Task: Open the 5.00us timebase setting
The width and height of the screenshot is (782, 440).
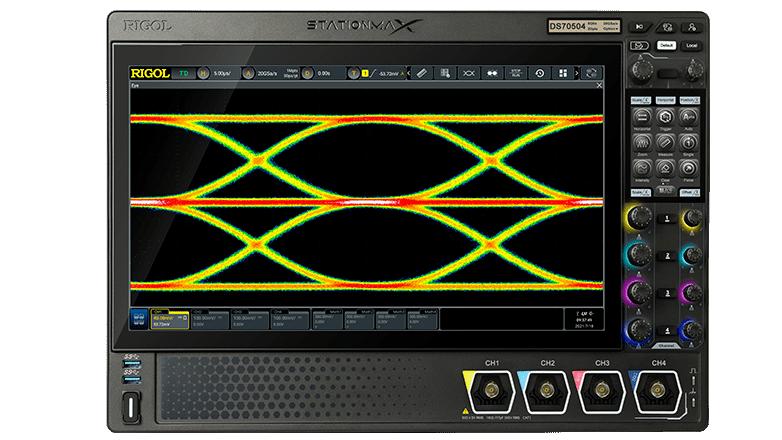Action: (x=222, y=73)
